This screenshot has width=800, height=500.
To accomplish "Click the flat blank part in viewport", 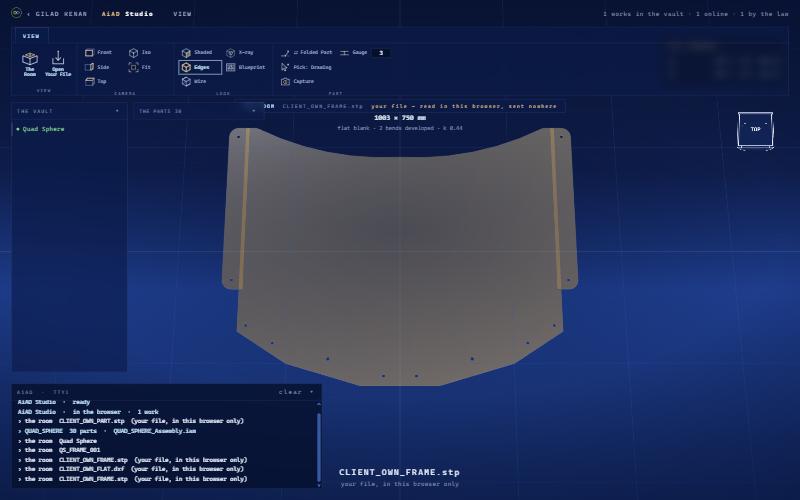I will [x=400, y=255].
